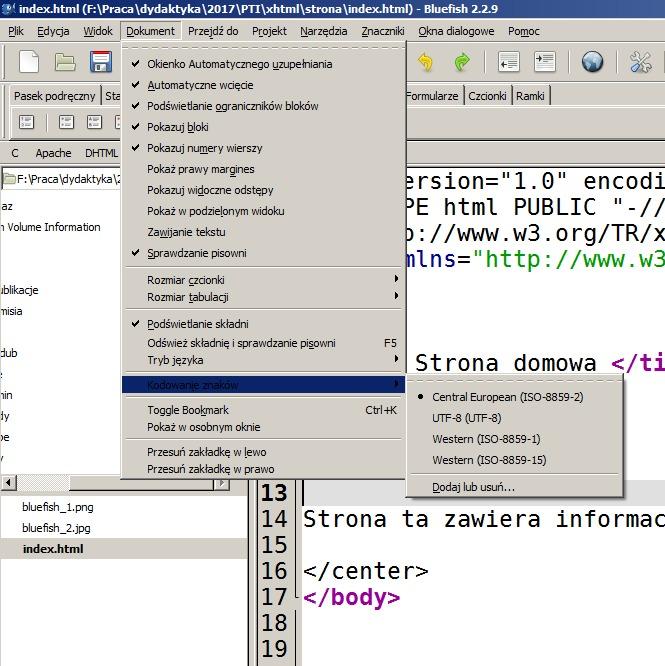Click the New document icon
Viewport: 665px width, 666px height.
click(29, 62)
